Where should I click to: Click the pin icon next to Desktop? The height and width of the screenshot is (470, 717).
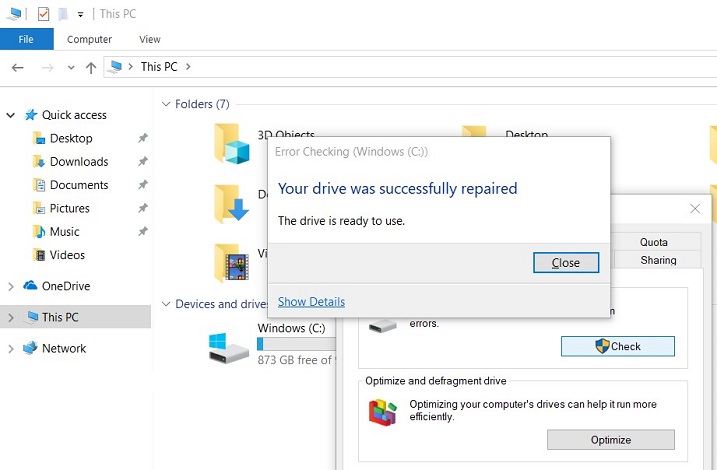pyautogui.click(x=143, y=138)
